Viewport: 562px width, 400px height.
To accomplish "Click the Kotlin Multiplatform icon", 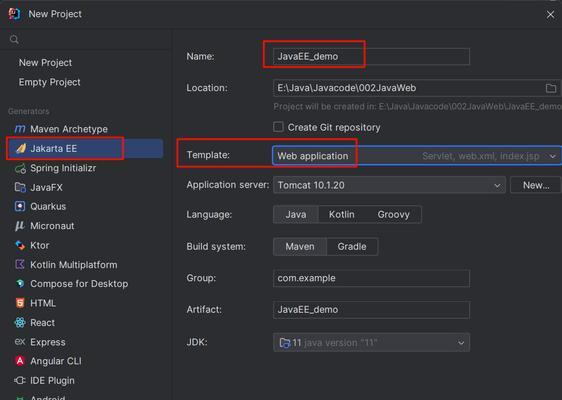I will pyautogui.click(x=20, y=265).
